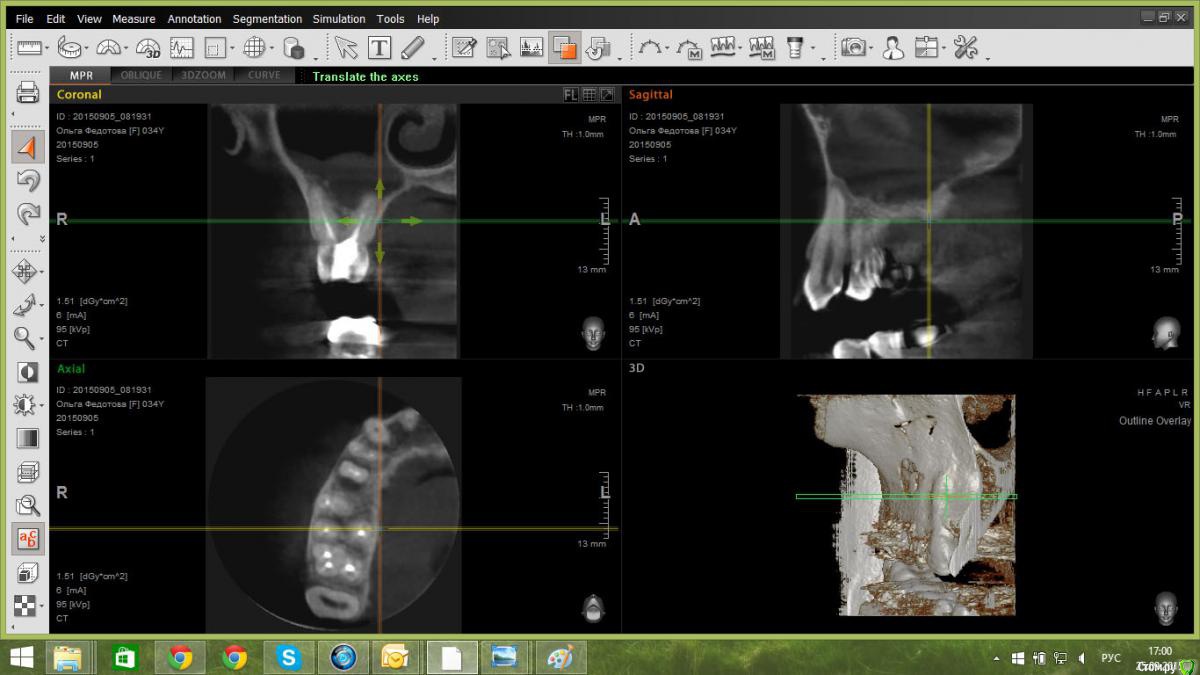The image size is (1200, 675).
Task: Open the Segmentation menu
Action: pos(267,19)
